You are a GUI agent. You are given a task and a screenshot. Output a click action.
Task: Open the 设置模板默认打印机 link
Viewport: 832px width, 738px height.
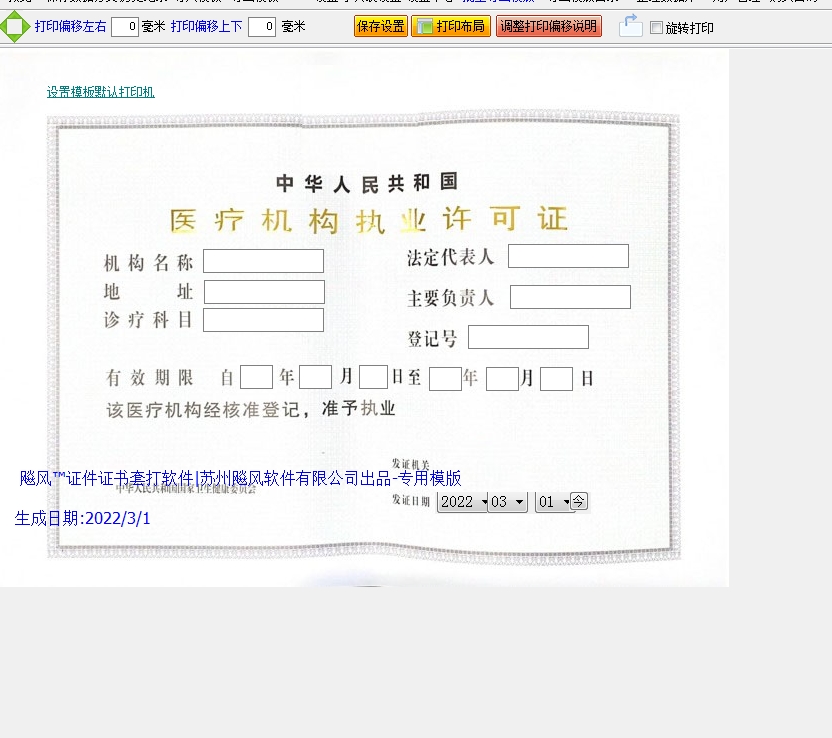click(100, 92)
